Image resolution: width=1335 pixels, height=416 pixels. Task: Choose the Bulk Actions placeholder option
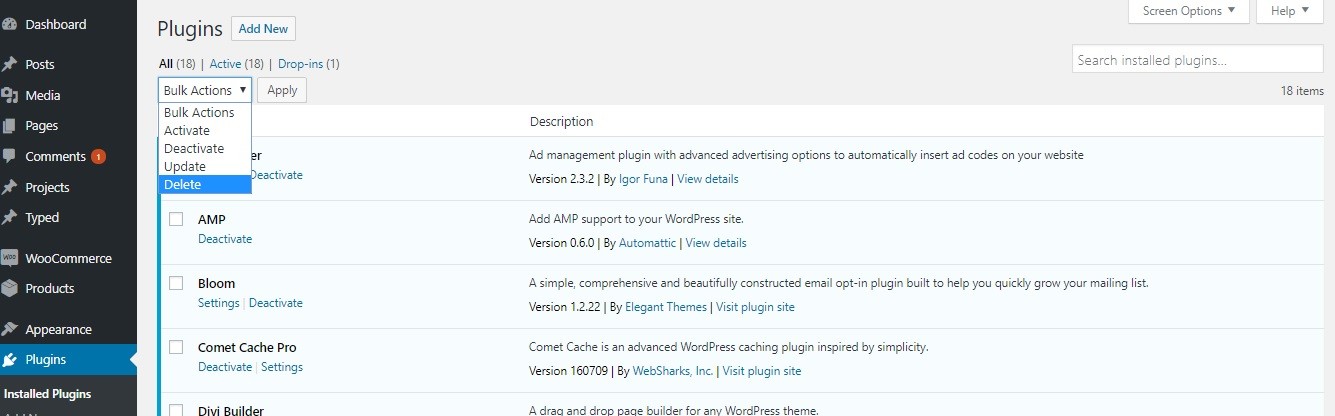coord(205,112)
